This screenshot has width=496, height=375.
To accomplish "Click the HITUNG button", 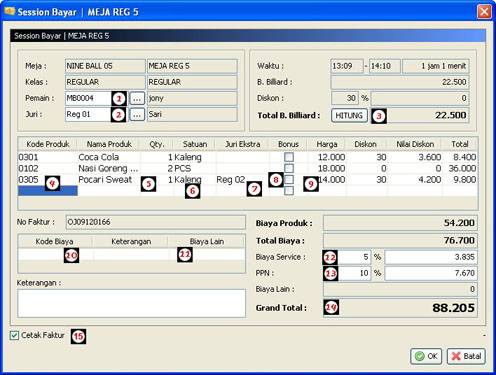I will pyautogui.click(x=349, y=115).
